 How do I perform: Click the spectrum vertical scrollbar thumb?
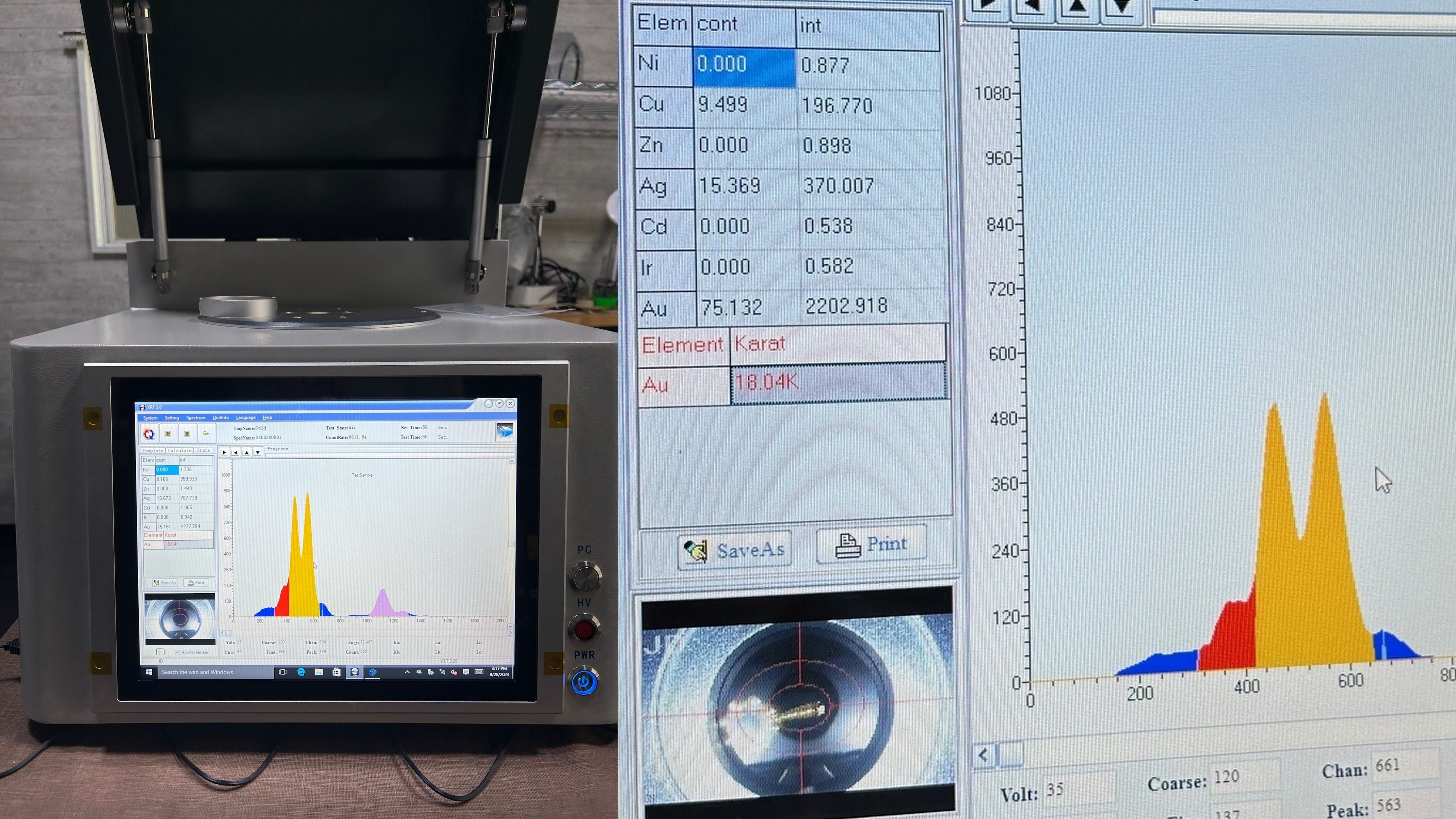(x=511, y=544)
